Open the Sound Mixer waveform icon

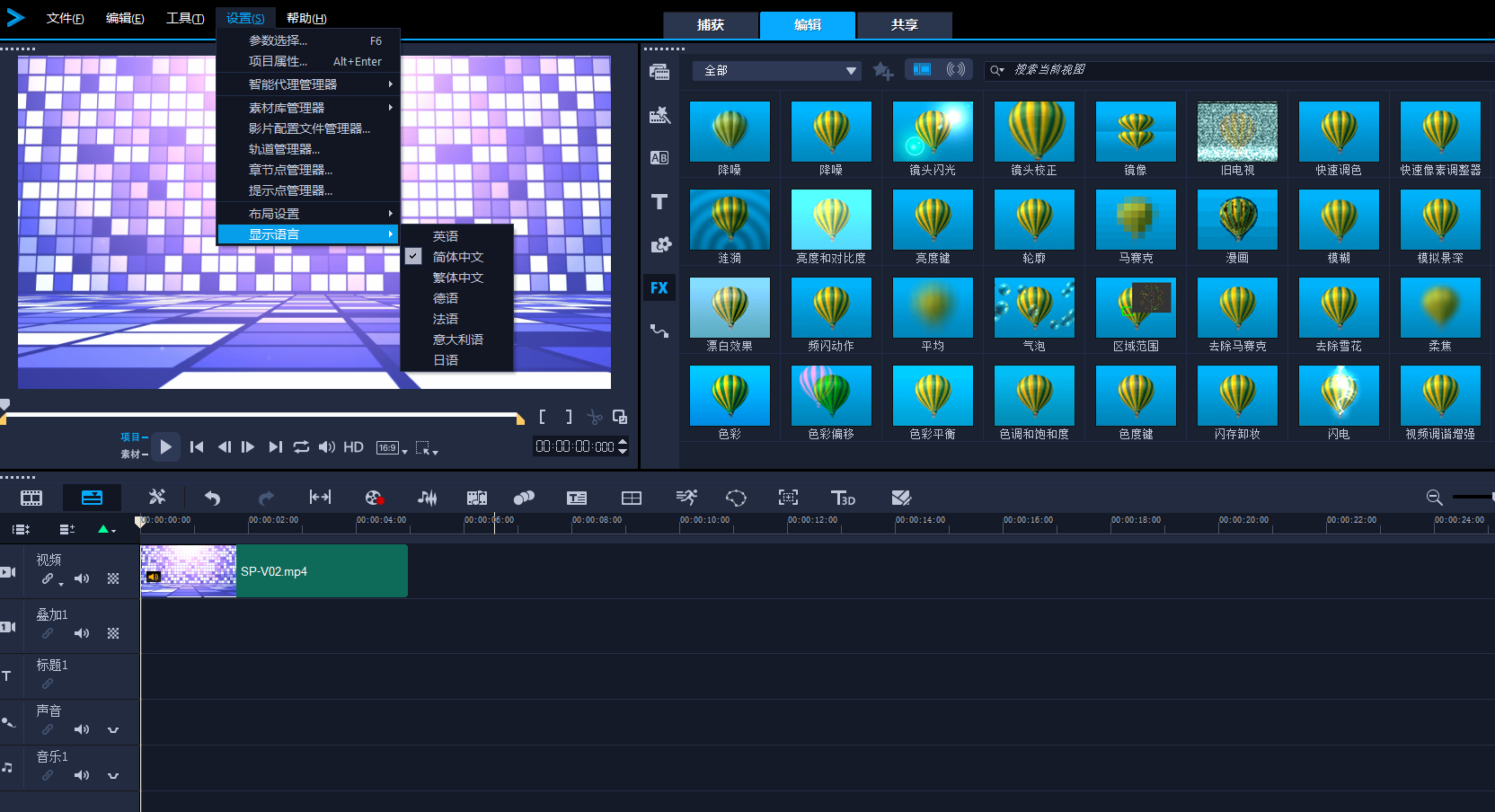[428, 498]
